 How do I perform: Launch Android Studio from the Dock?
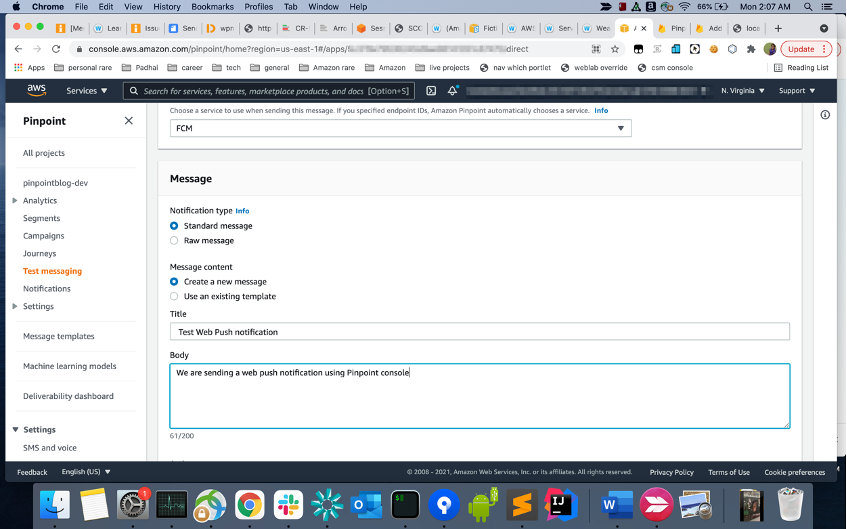482,504
